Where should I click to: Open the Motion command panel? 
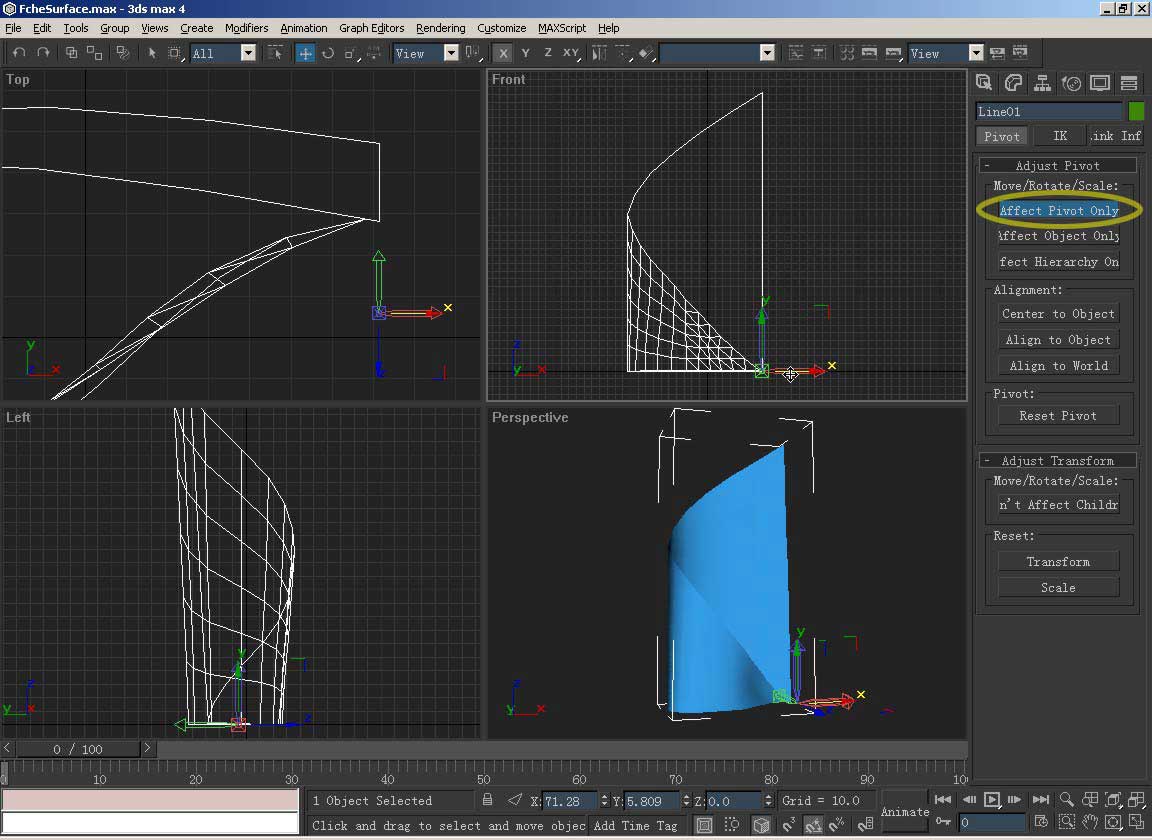[1071, 83]
